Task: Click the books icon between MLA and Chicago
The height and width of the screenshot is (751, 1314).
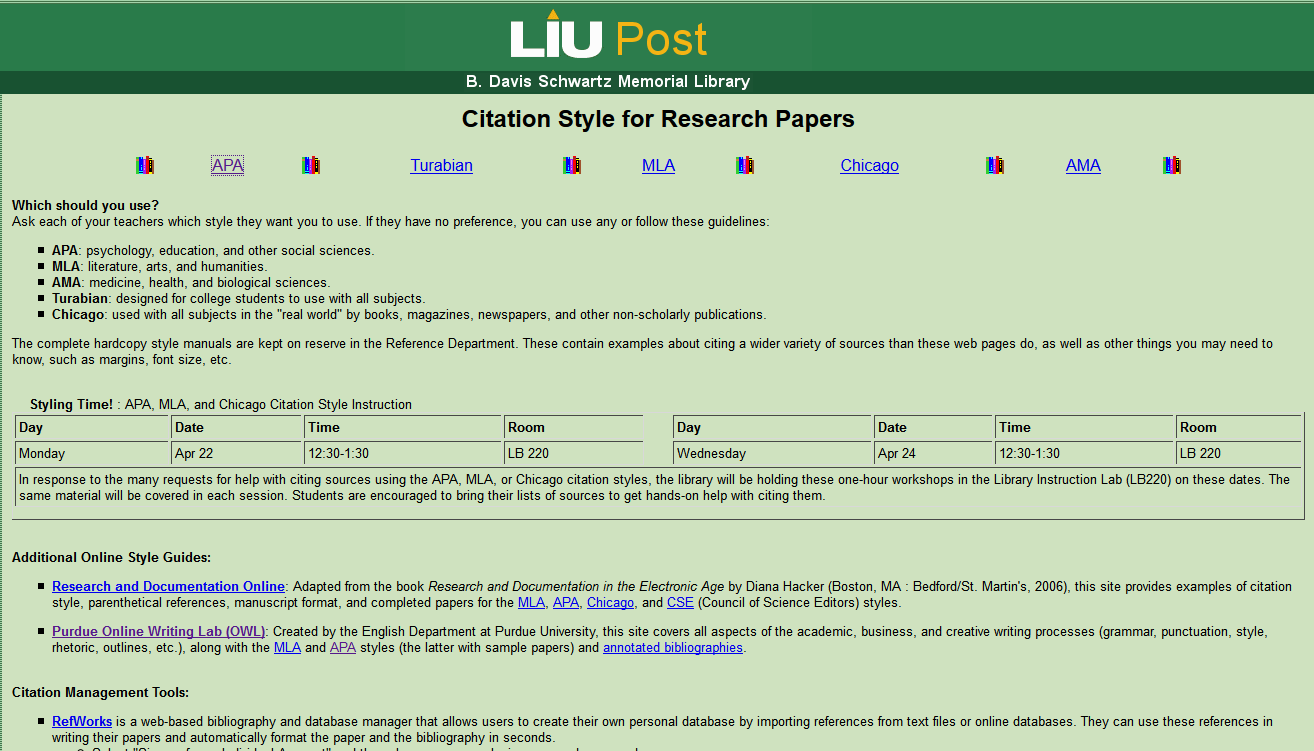Action: coord(745,165)
